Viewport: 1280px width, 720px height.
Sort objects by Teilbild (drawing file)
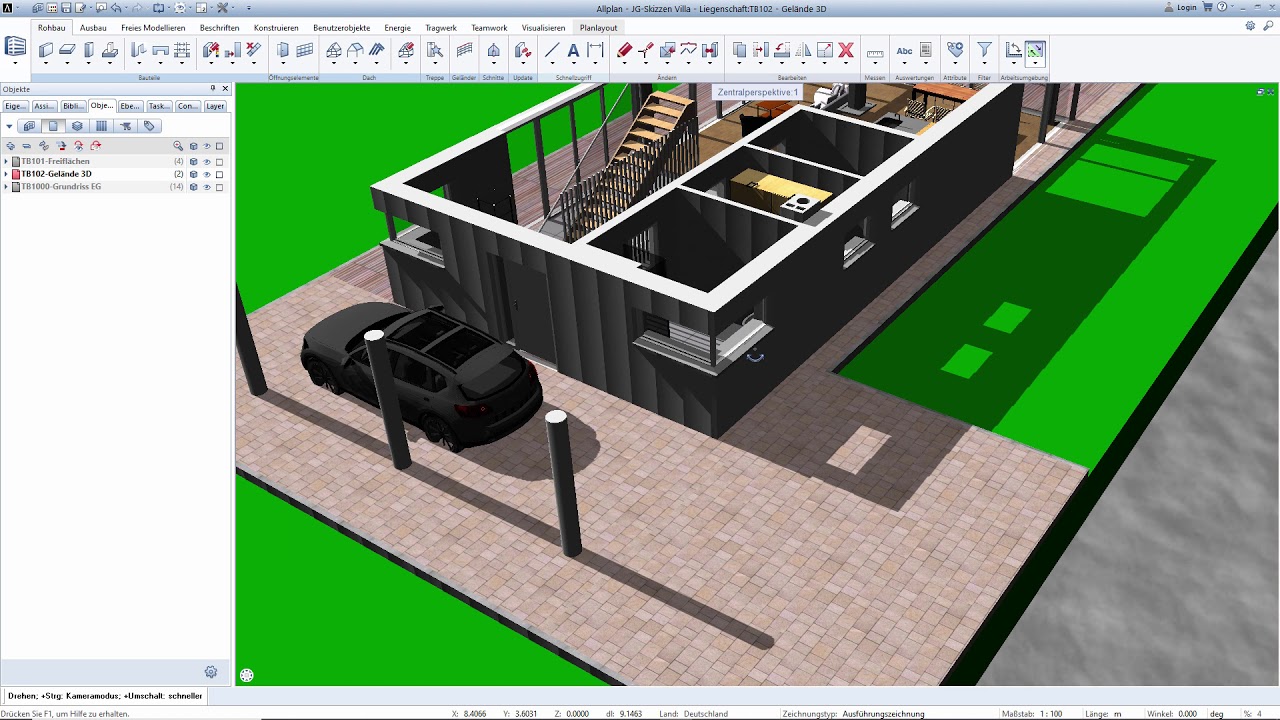(x=53, y=126)
